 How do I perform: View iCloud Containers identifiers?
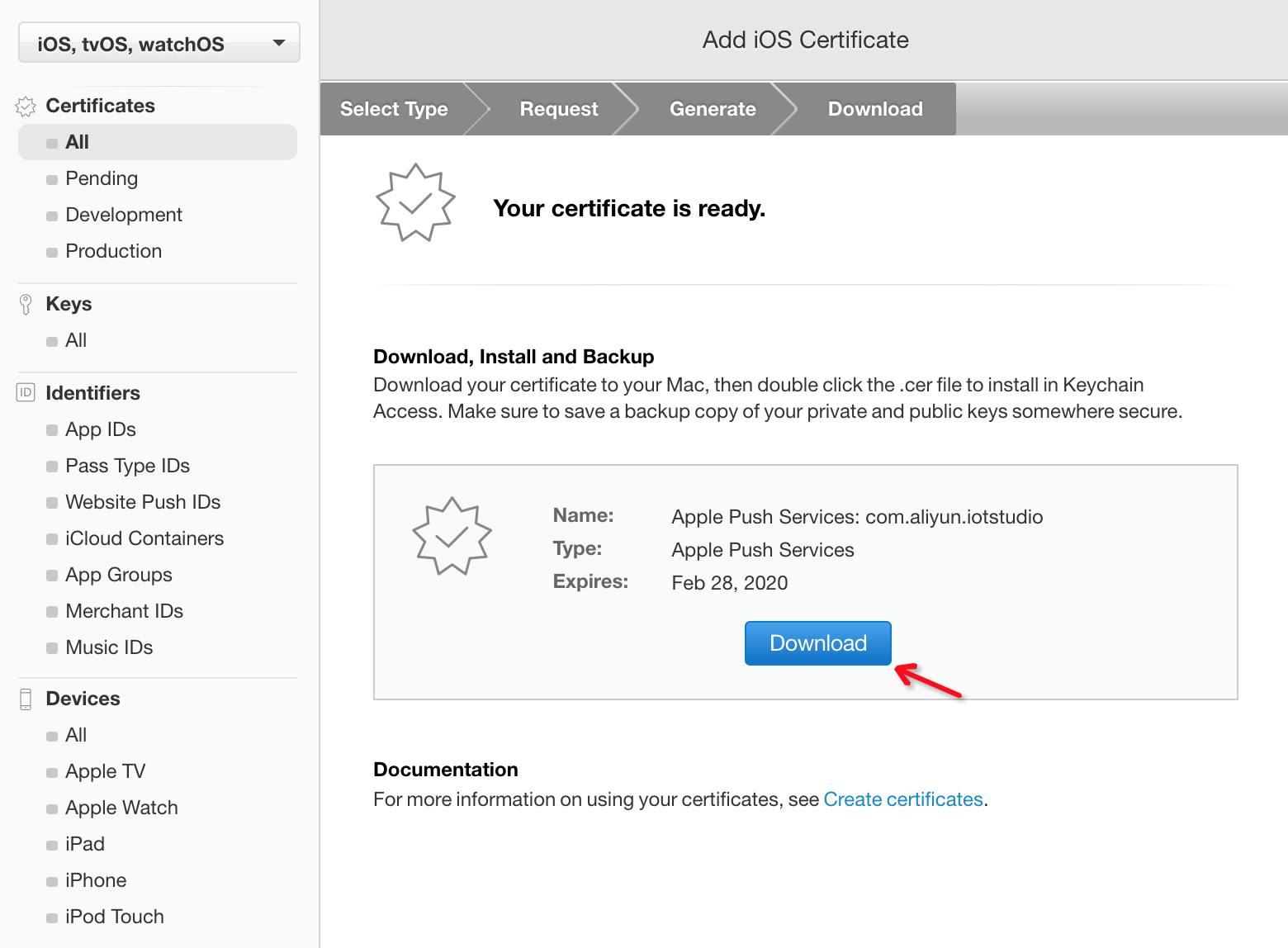pyautogui.click(x=144, y=538)
